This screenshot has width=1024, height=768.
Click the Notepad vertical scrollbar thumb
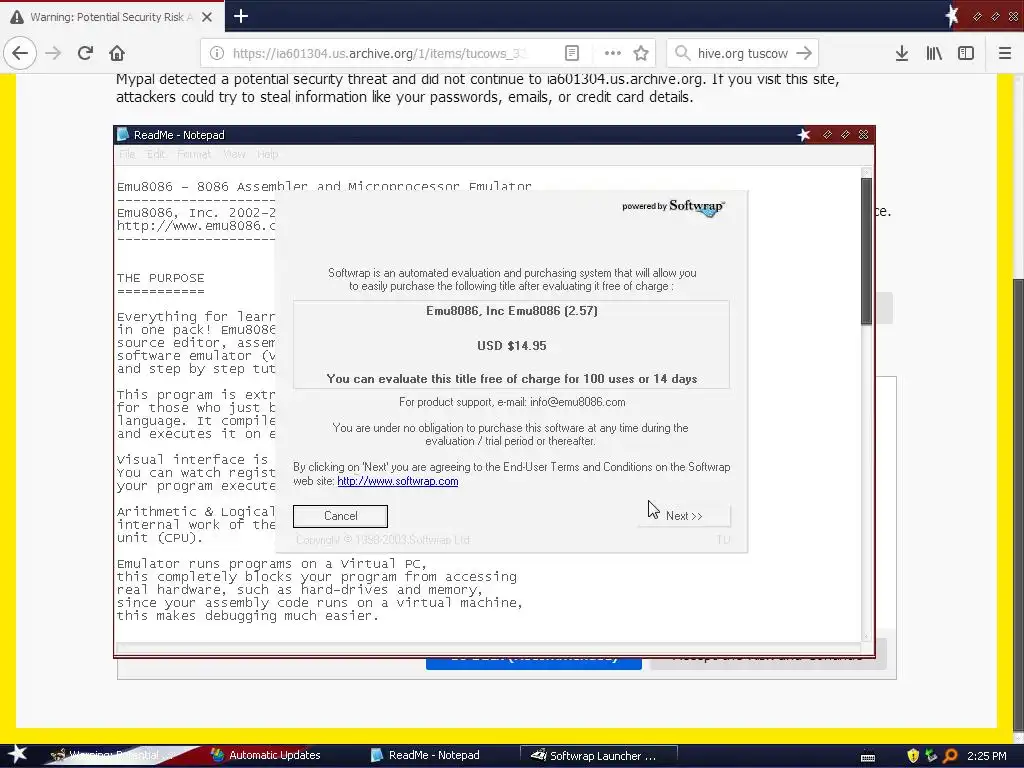pyautogui.click(x=867, y=251)
